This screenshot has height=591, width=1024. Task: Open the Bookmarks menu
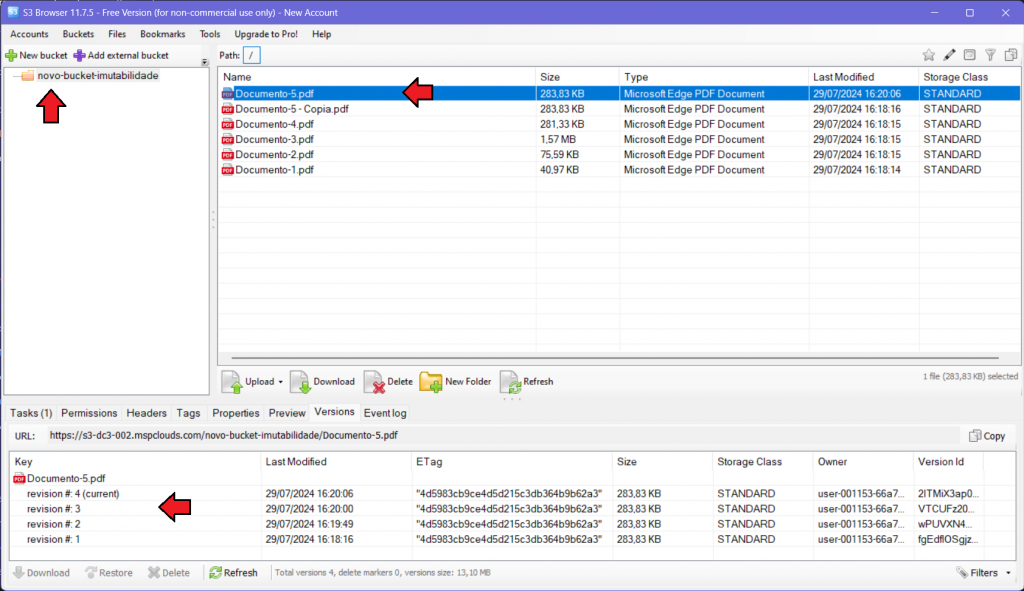click(x=163, y=34)
